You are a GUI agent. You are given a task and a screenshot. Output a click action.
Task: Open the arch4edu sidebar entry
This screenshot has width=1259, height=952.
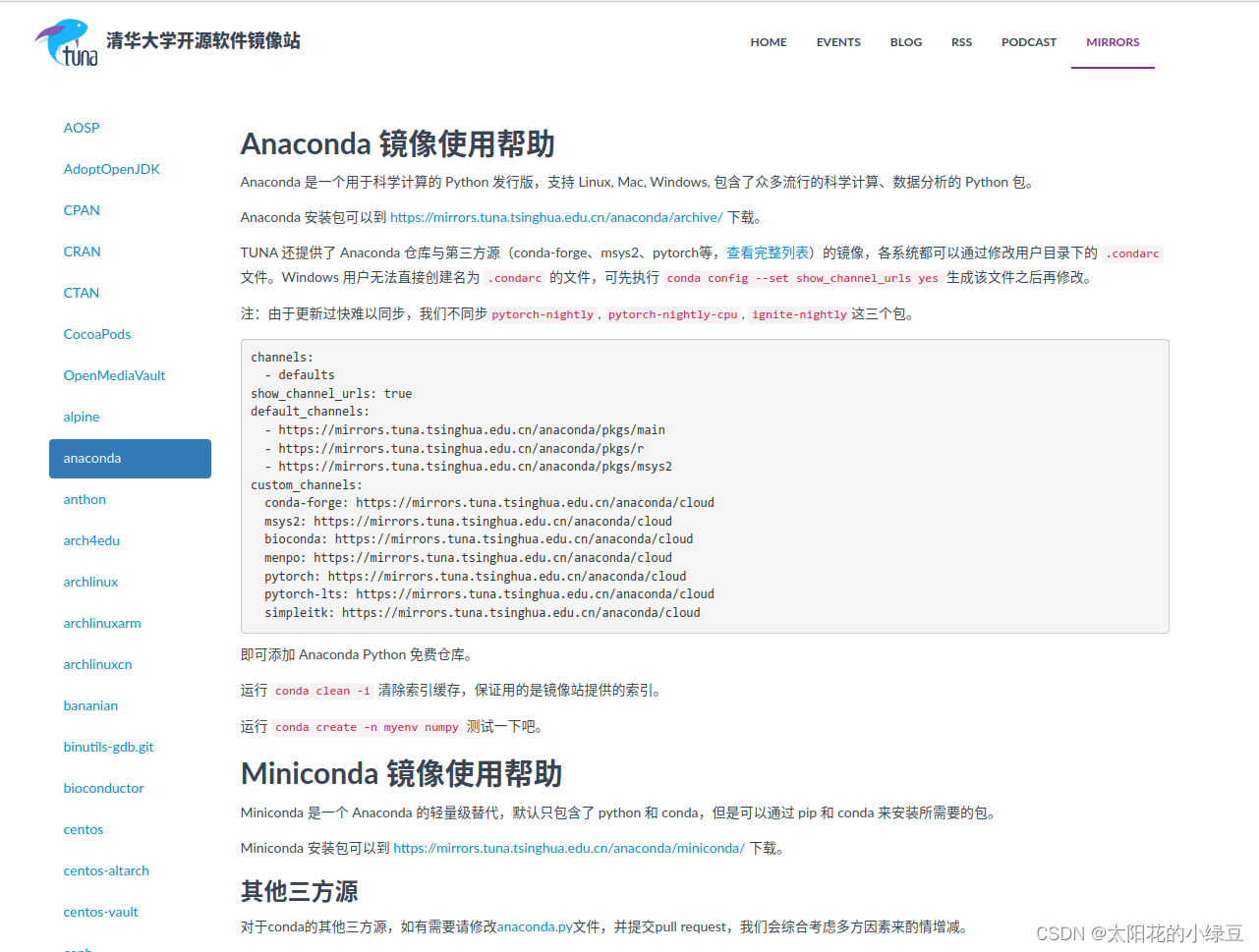[x=91, y=540]
